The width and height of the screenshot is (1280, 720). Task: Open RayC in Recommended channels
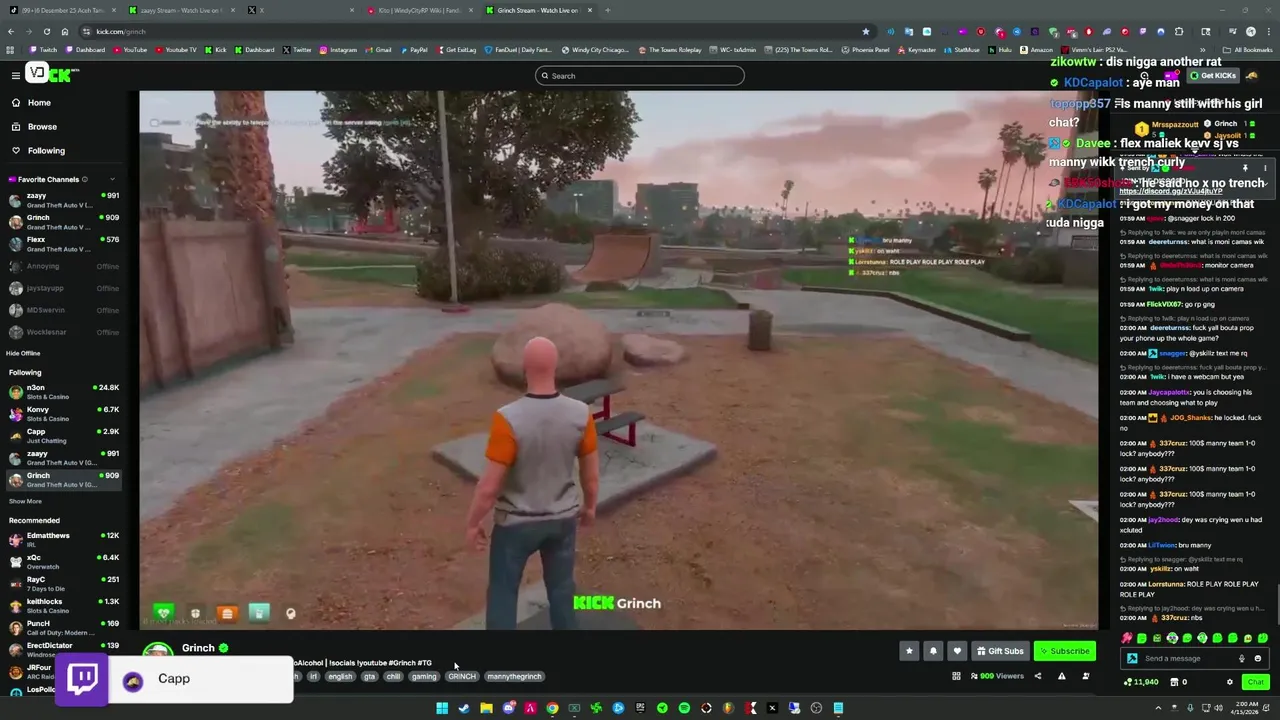(62, 584)
